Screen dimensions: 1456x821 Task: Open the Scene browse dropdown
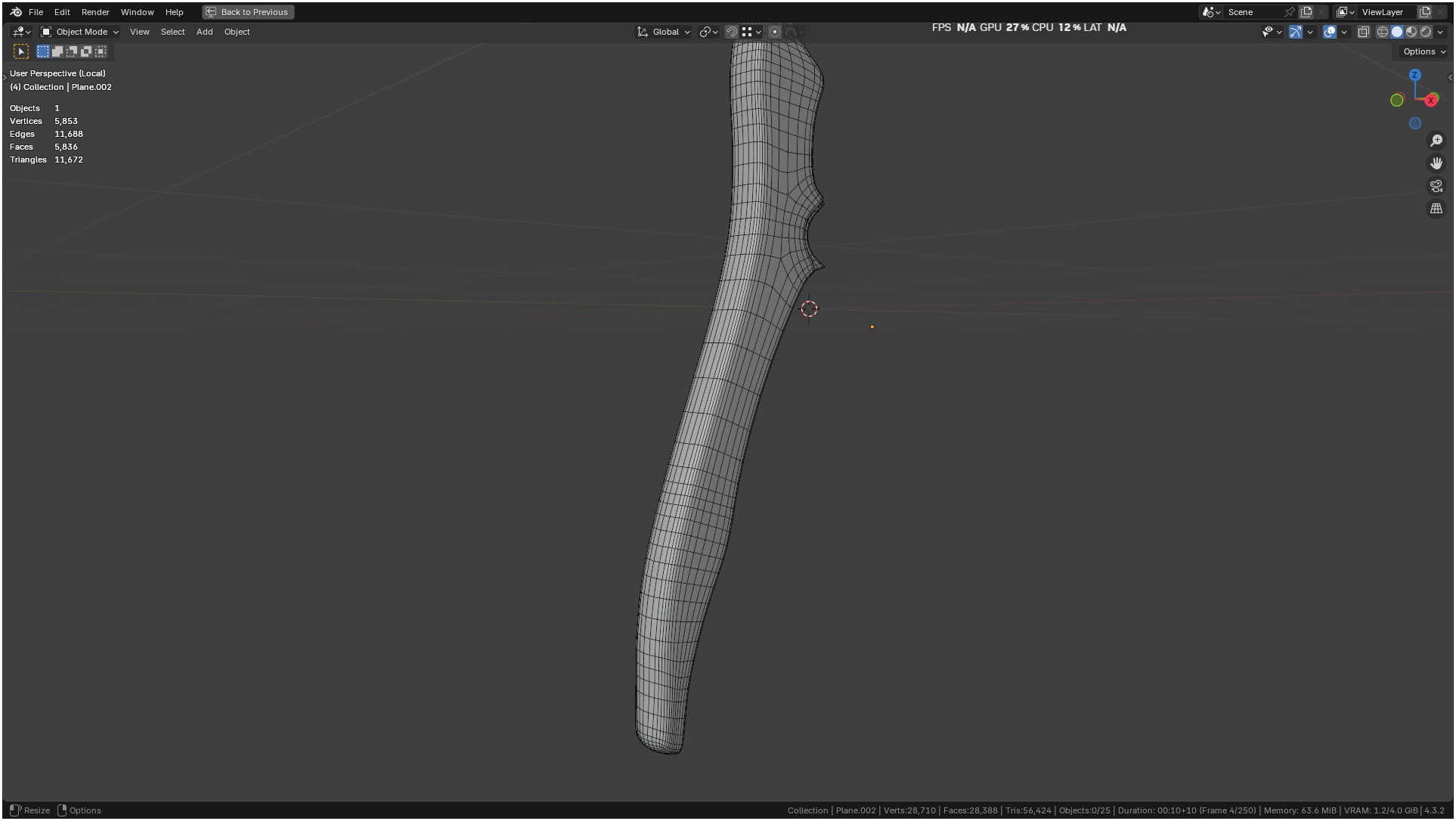[x=1211, y=12]
